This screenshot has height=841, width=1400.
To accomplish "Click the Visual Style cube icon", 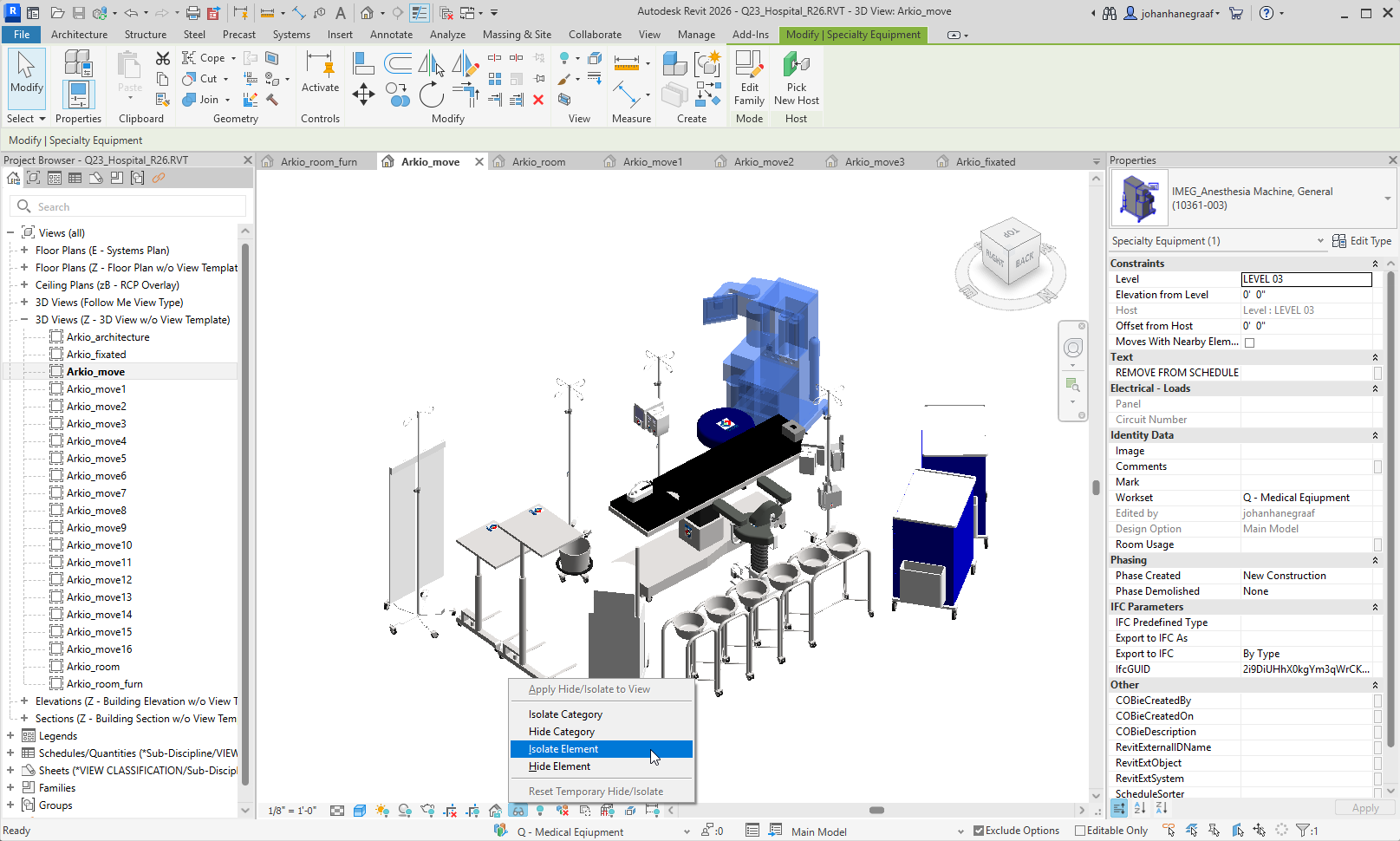I will (360, 811).
